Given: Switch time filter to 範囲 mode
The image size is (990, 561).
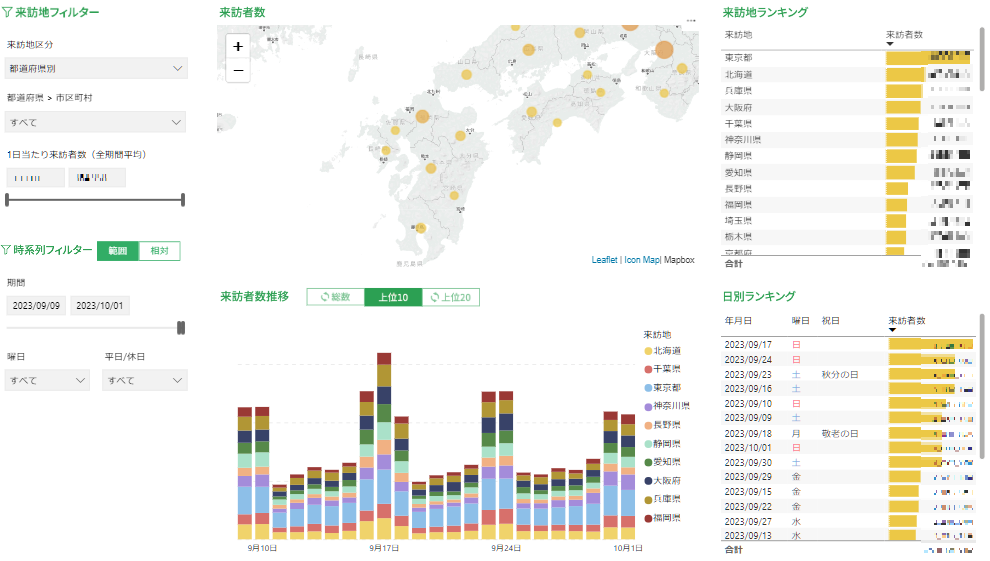Looking at the screenshot, I should tap(118, 251).
